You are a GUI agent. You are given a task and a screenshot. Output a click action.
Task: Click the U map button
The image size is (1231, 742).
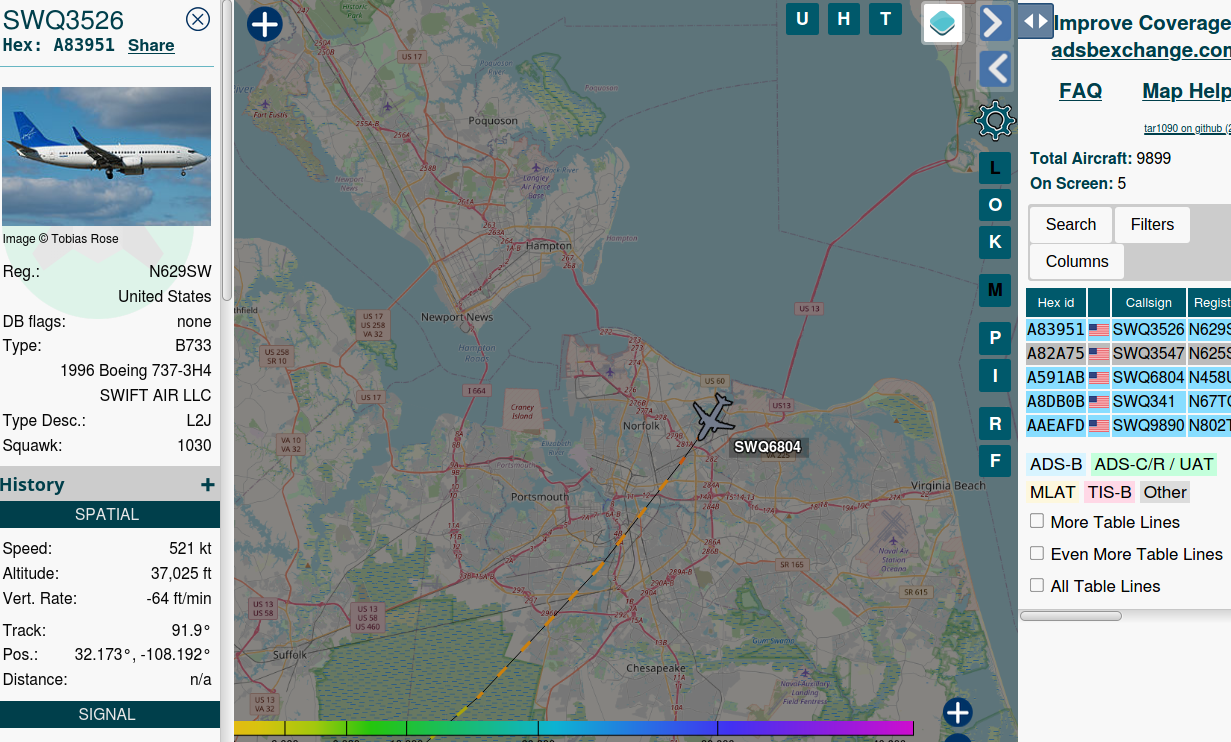coord(802,18)
